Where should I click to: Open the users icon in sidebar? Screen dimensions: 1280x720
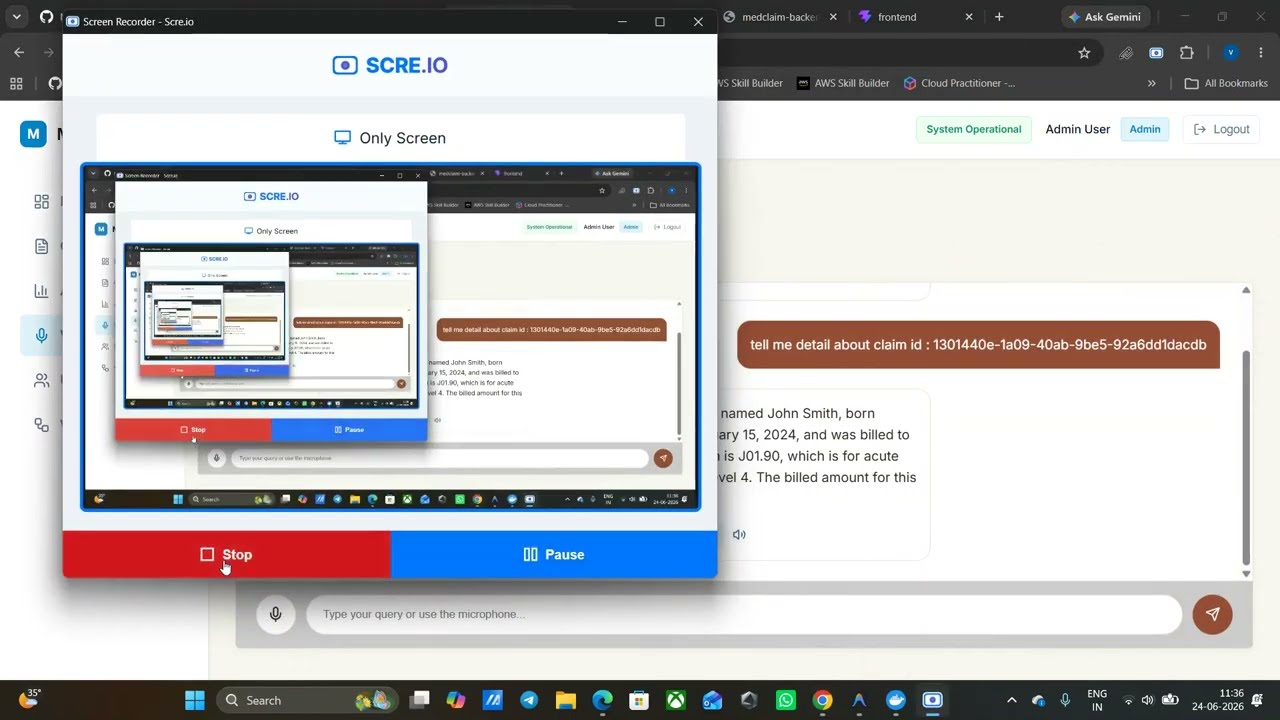point(41,380)
